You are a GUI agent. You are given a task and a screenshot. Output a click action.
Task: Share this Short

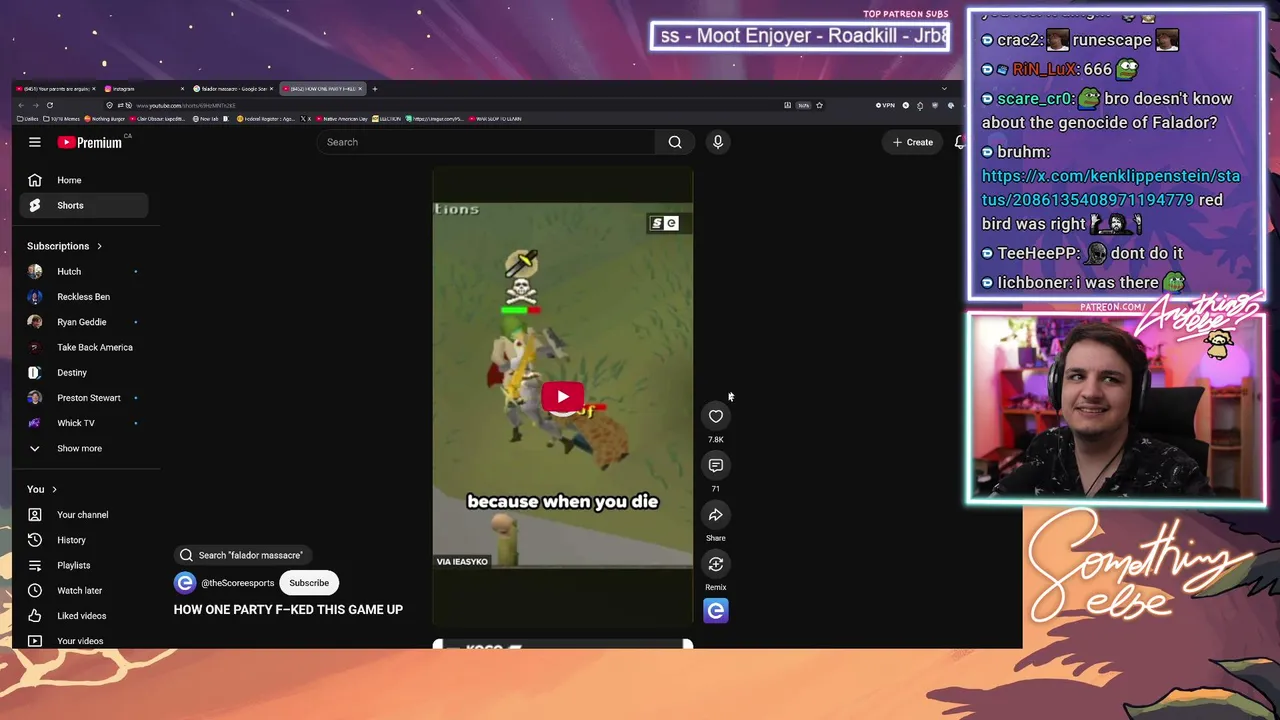pos(716,515)
